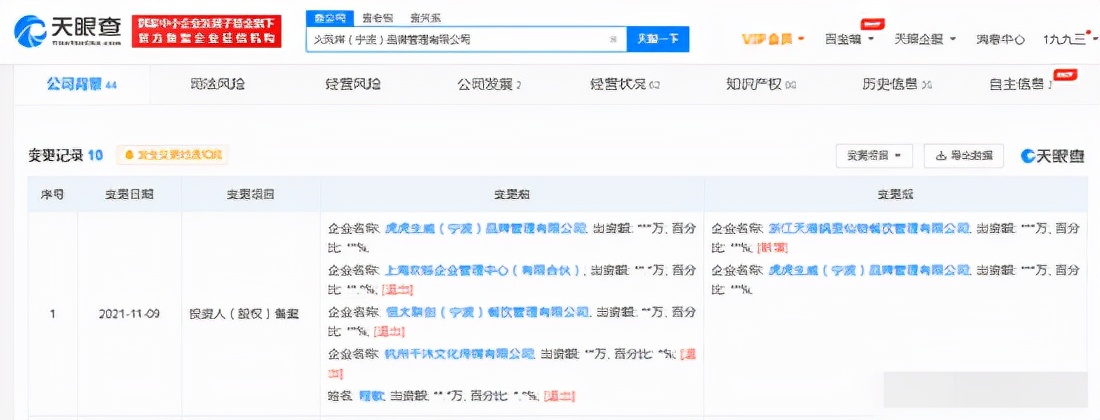Click the Tianyancha logo at top left
The width and height of the screenshot is (1100, 420).
coord(67,32)
